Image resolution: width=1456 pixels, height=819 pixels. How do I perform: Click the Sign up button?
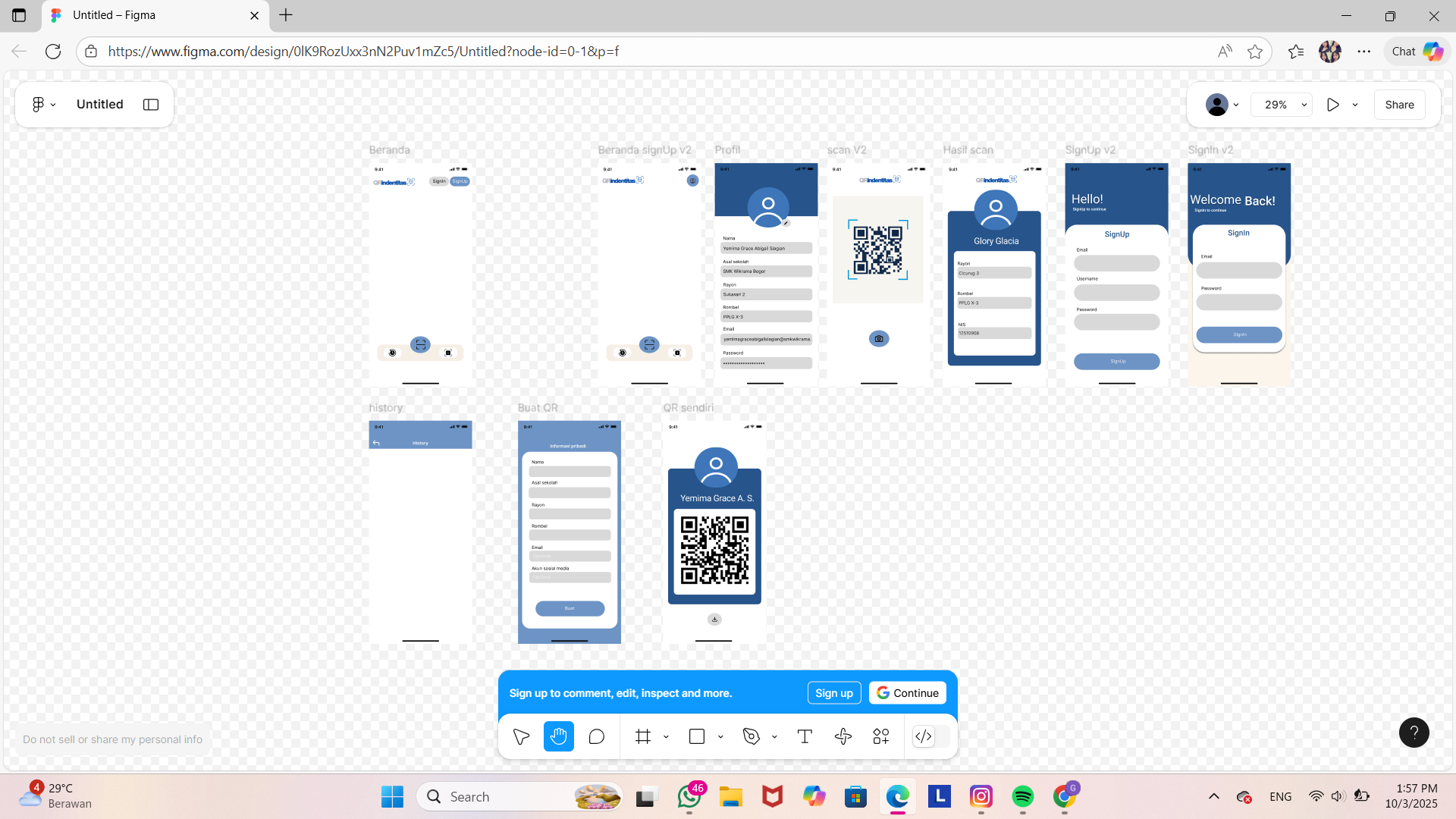coord(834,693)
